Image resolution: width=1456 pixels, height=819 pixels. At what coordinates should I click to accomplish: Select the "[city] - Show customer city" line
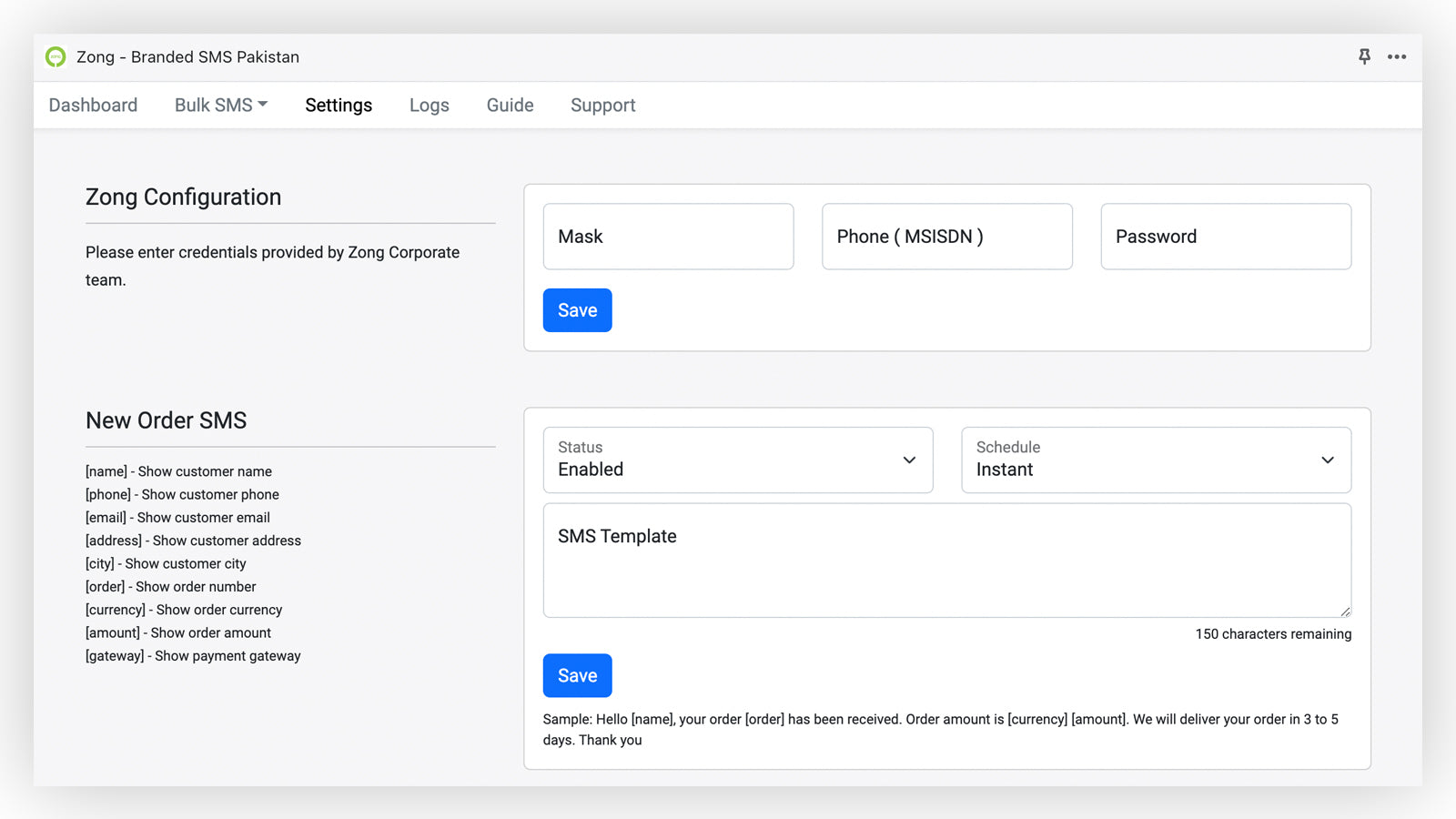[x=166, y=563]
